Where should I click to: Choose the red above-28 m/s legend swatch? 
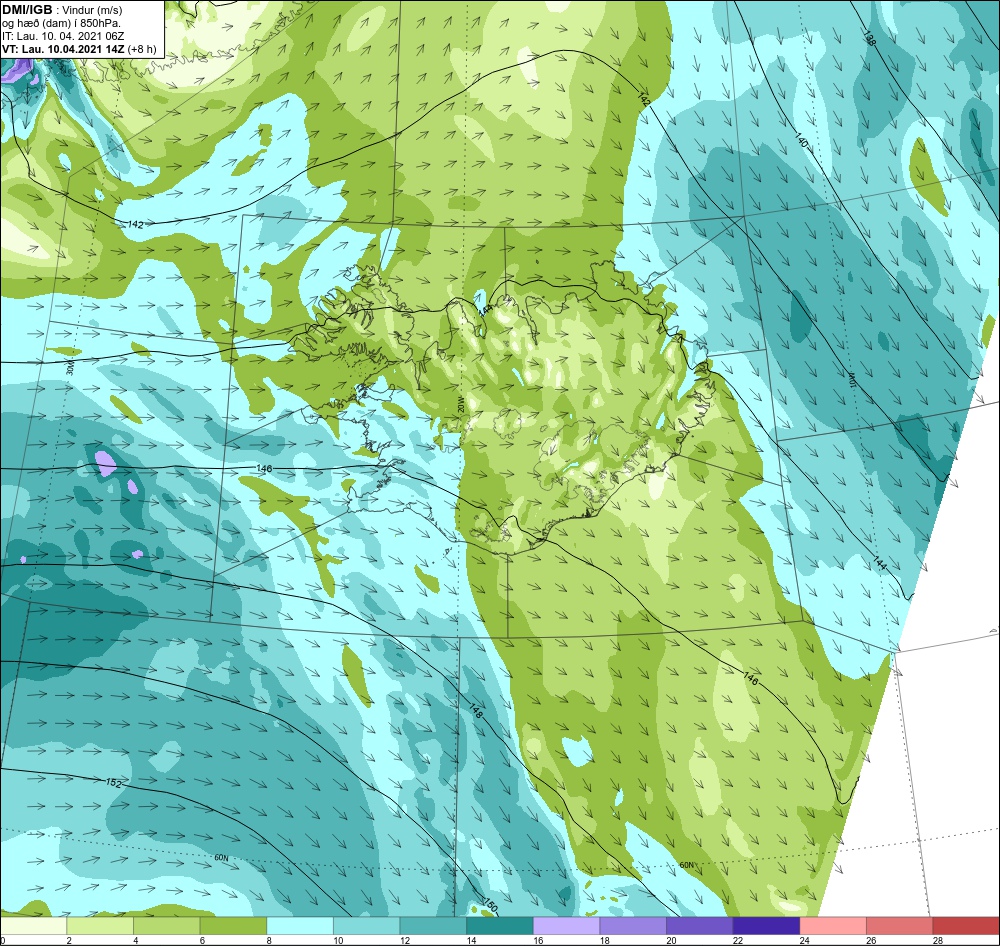click(x=966, y=926)
